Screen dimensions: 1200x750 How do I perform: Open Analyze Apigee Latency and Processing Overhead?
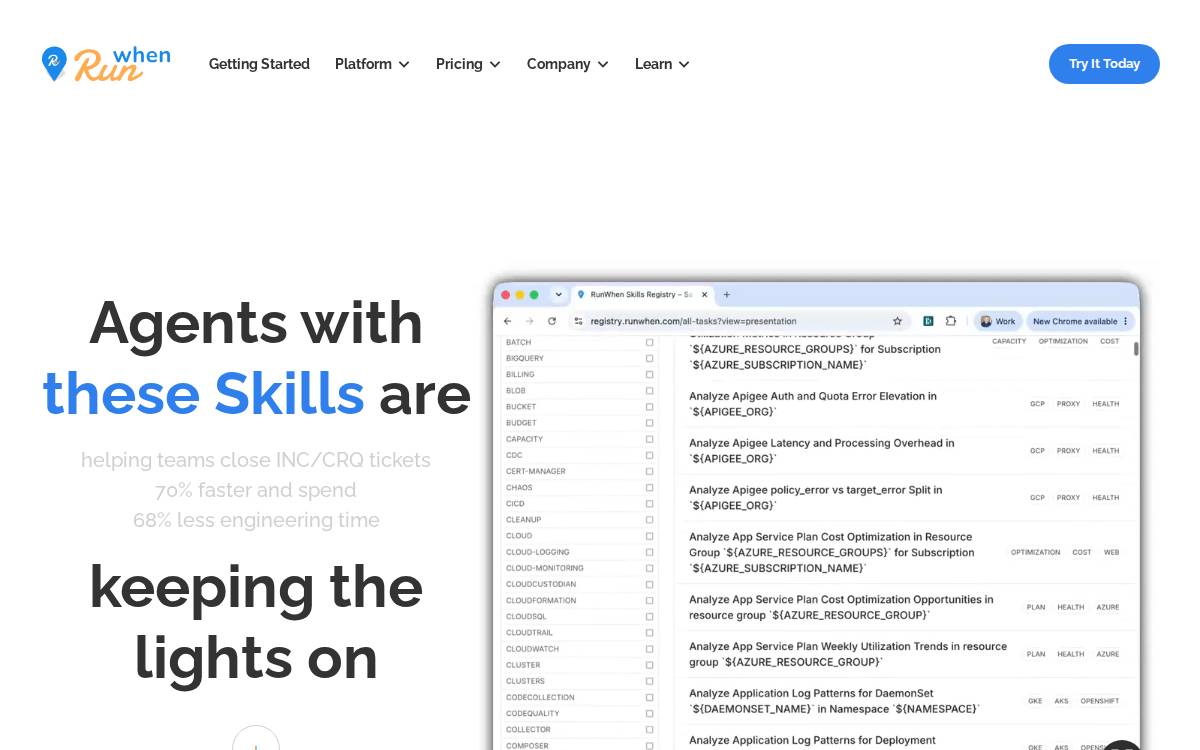coord(822,450)
